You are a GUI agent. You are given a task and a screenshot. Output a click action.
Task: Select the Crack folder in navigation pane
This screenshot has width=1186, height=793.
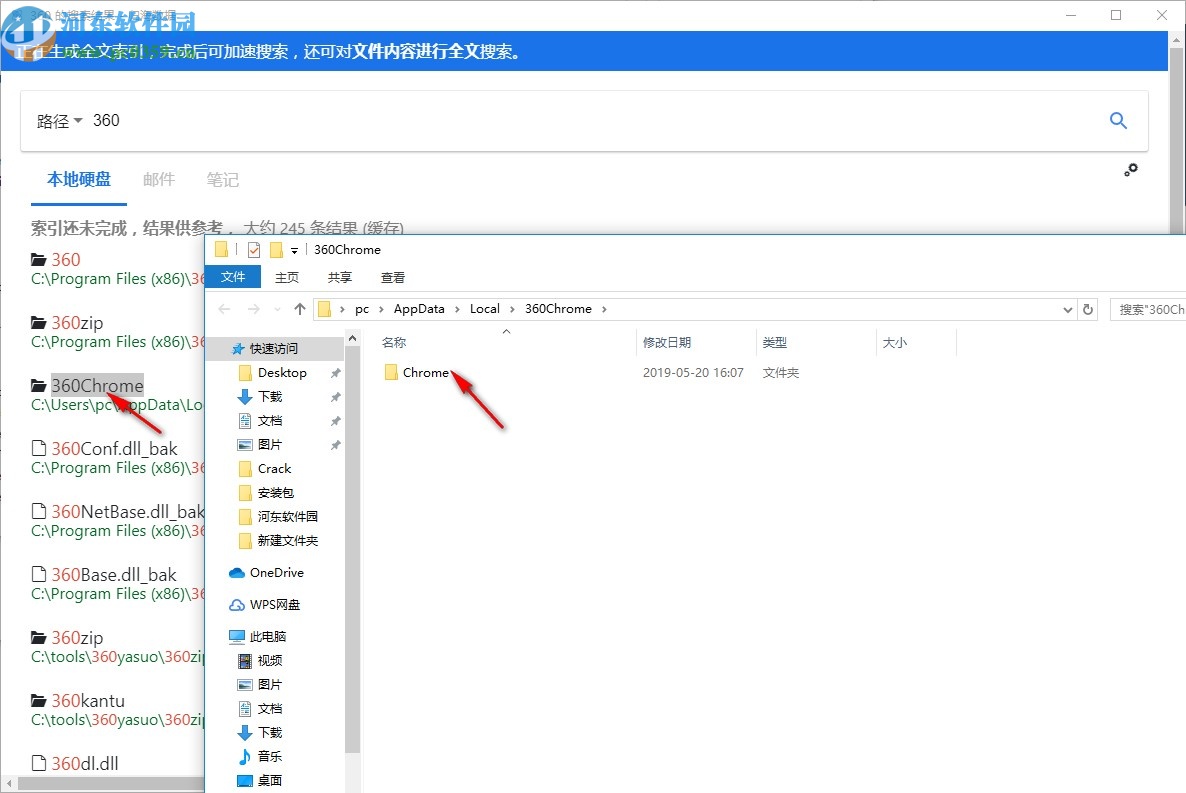click(x=274, y=468)
